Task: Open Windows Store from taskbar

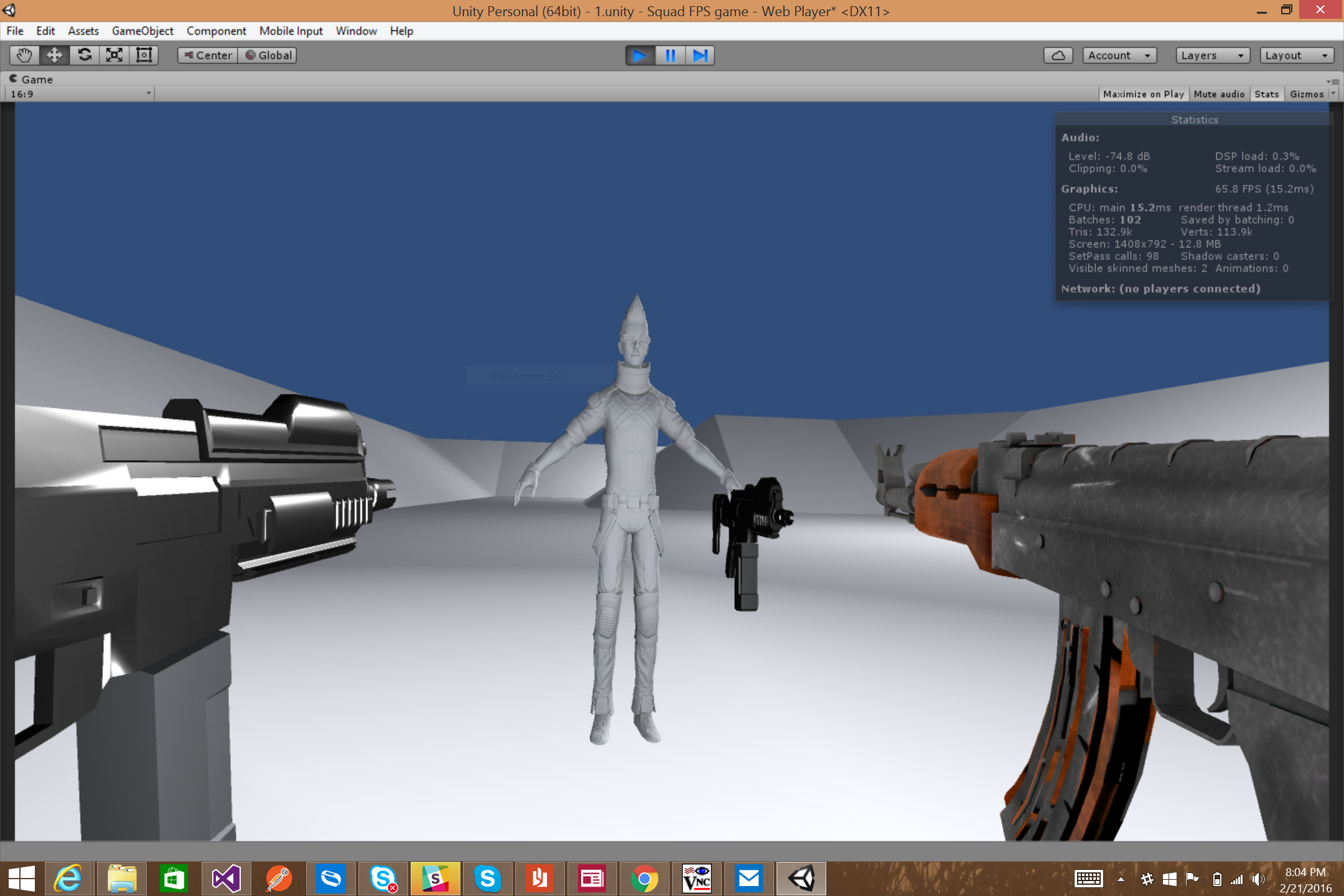Action: coord(174,879)
